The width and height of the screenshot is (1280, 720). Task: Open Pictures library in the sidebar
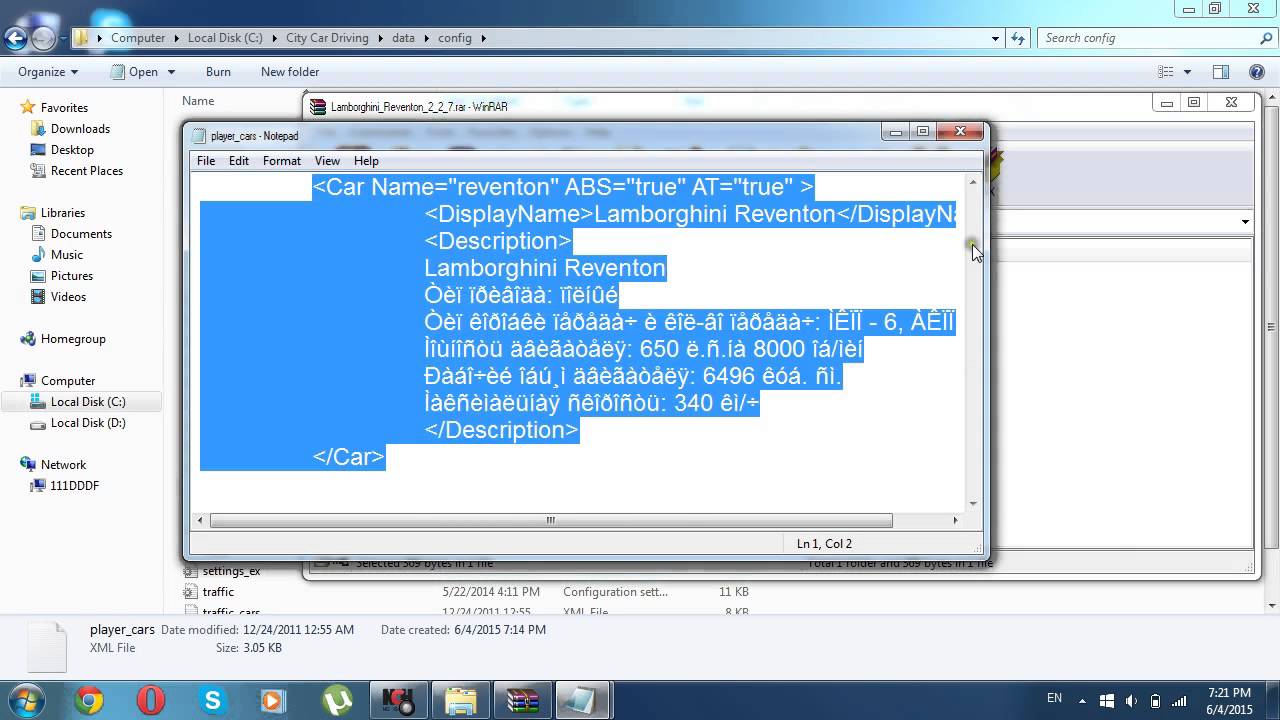72,276
